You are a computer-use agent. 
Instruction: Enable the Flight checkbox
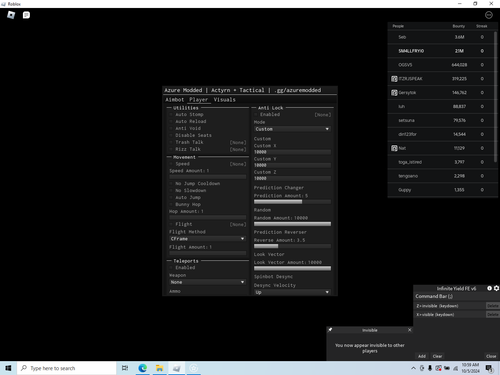(171, 224)
